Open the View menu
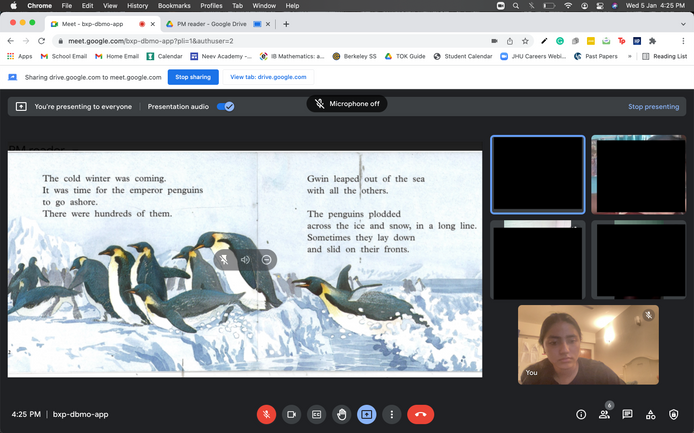The width and height of the screenshot is (694, 433). point(110,6)
